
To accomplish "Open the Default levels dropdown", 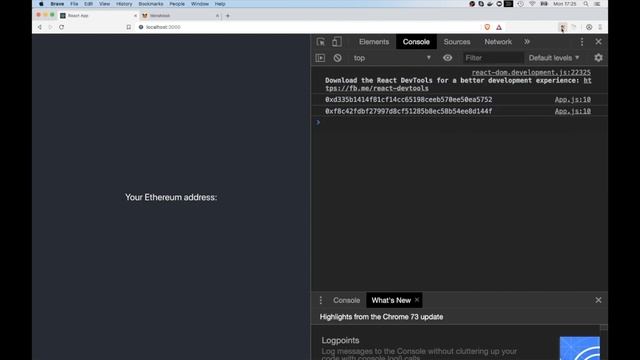I will coord(554,58).
